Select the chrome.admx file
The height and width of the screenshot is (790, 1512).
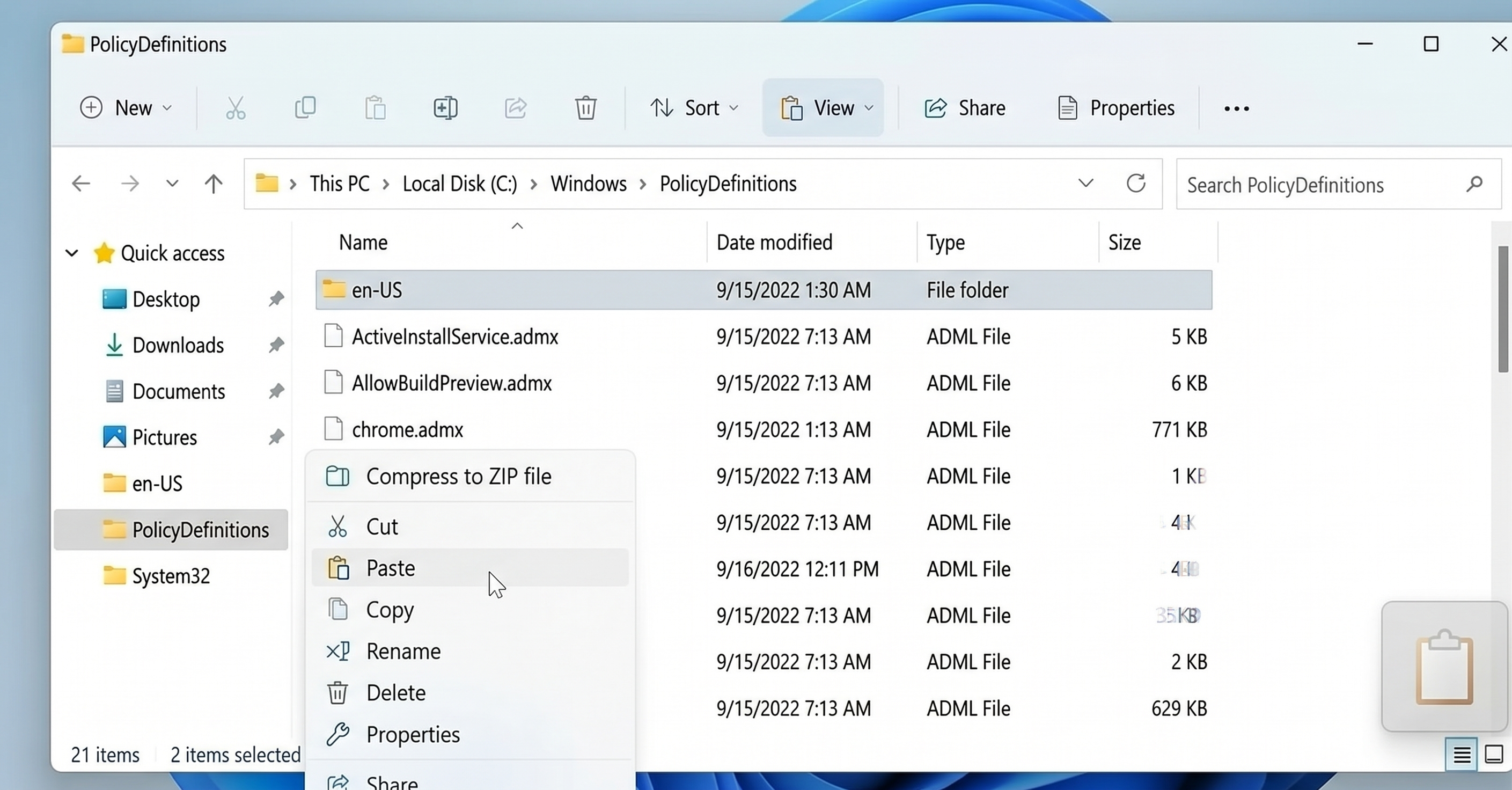coord(764,430)
